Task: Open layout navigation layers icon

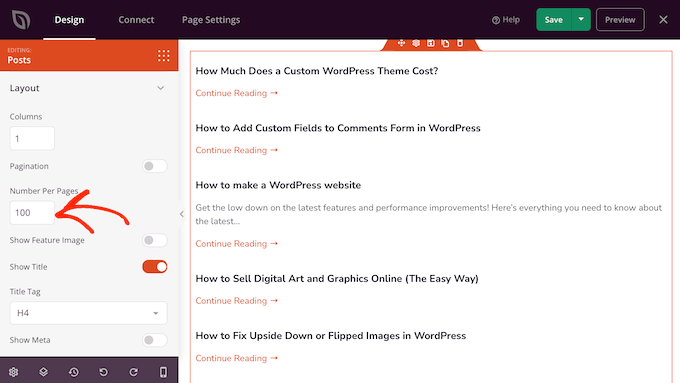Action: coord(43,372)
